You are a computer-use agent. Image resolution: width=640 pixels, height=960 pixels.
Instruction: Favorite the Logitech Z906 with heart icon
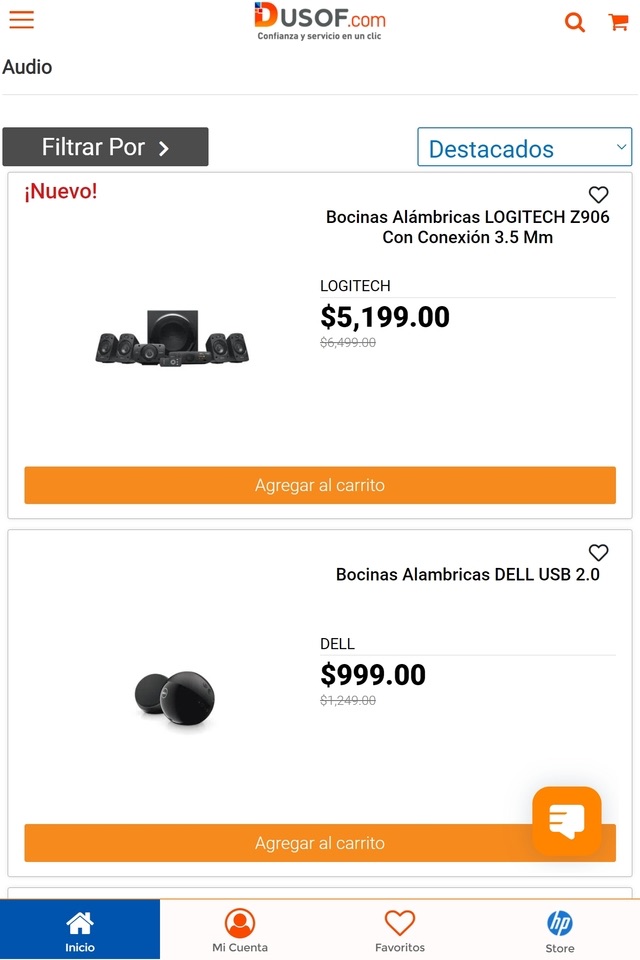(598, 195)
